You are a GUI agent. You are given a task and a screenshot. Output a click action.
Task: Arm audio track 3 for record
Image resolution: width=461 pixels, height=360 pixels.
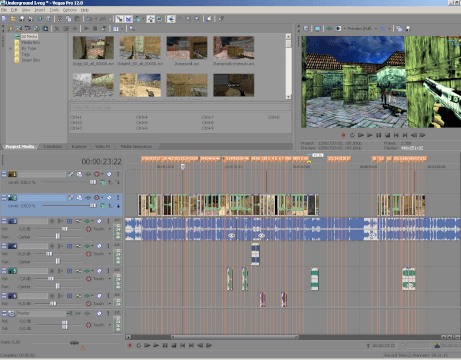click(x=51, y=221)
